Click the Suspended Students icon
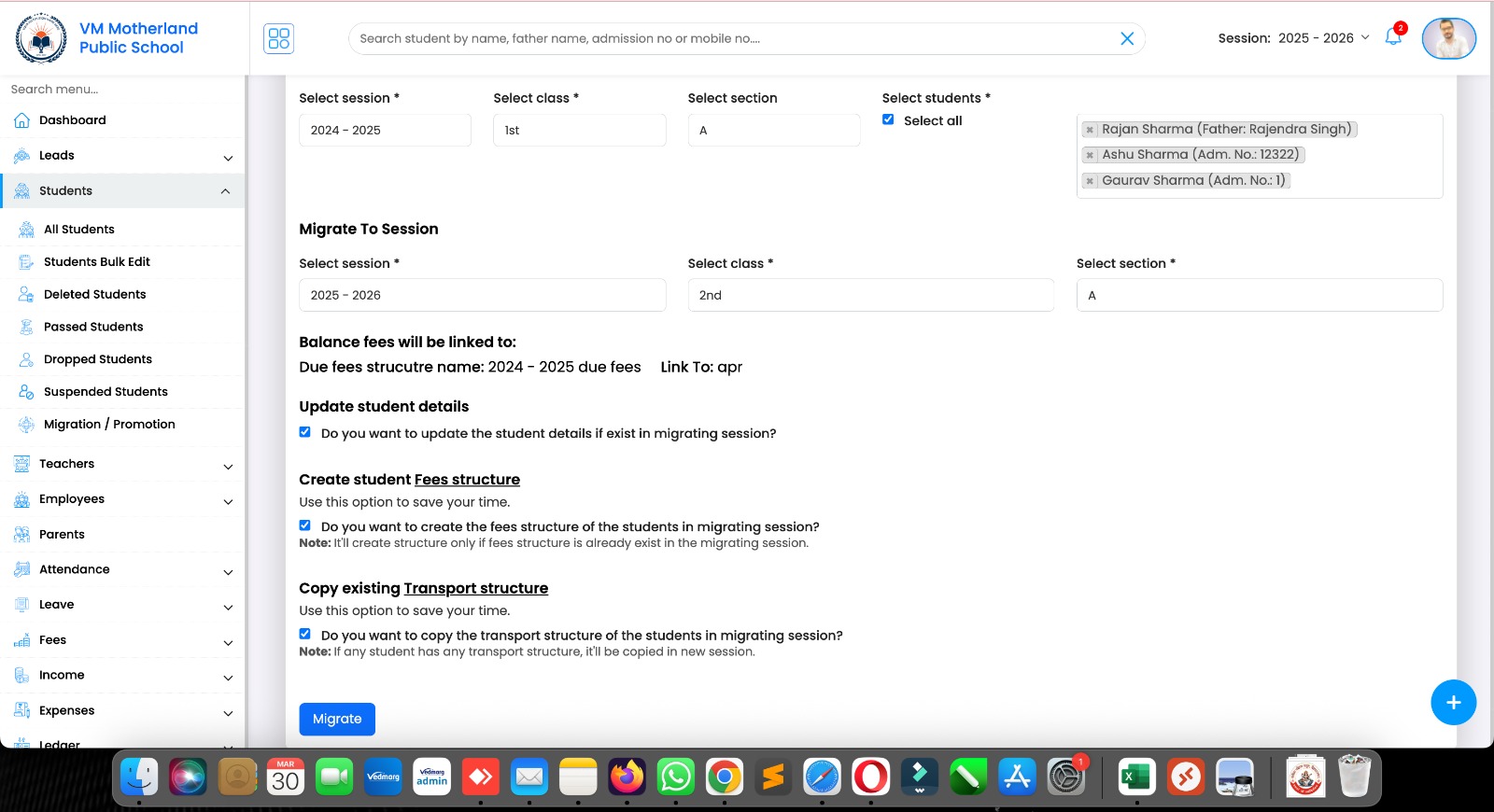Viewport: 1494px width, 812px height. coord(26,392)
